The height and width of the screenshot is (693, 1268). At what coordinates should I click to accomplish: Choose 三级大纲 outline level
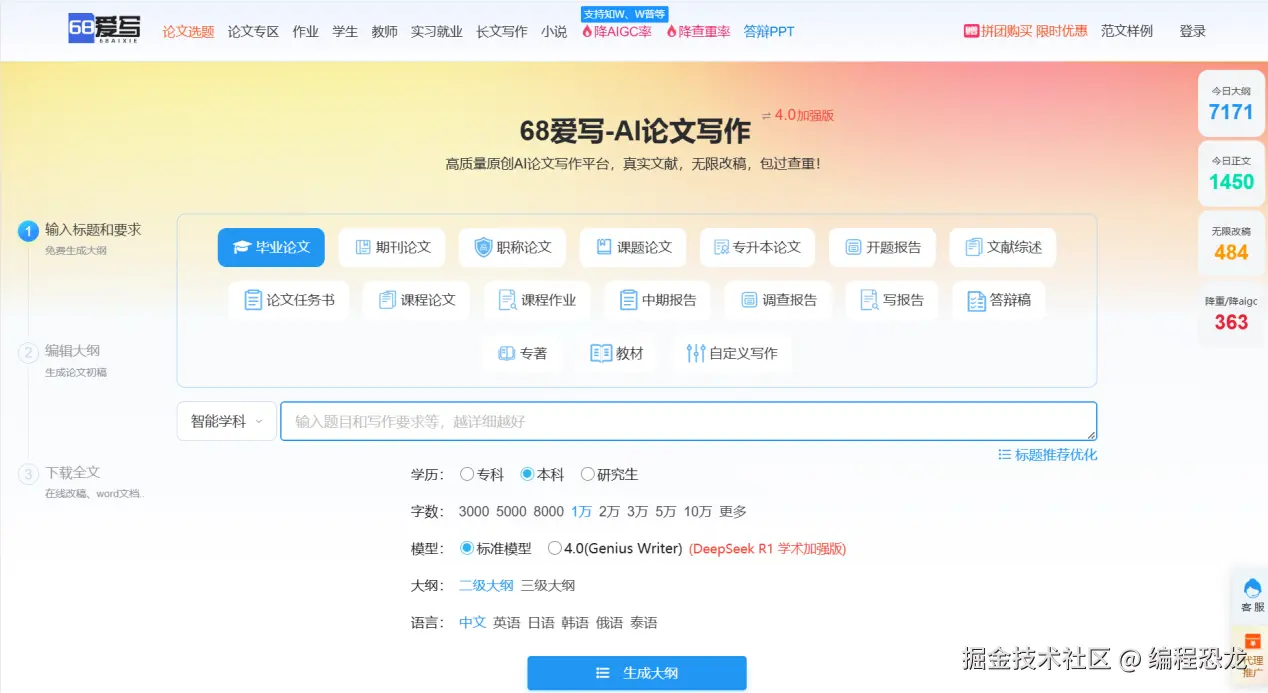point(548,586)
